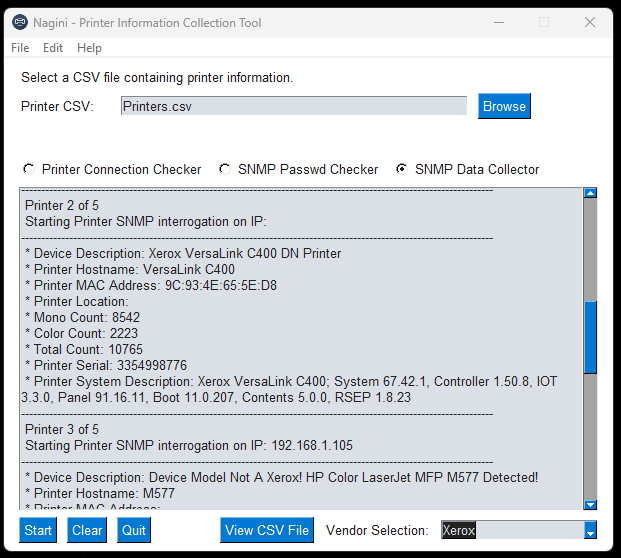This screenshot has height=558, width=621.
Task: Select SNMP Passwd Checker radio button
Action: coord(225,169)
